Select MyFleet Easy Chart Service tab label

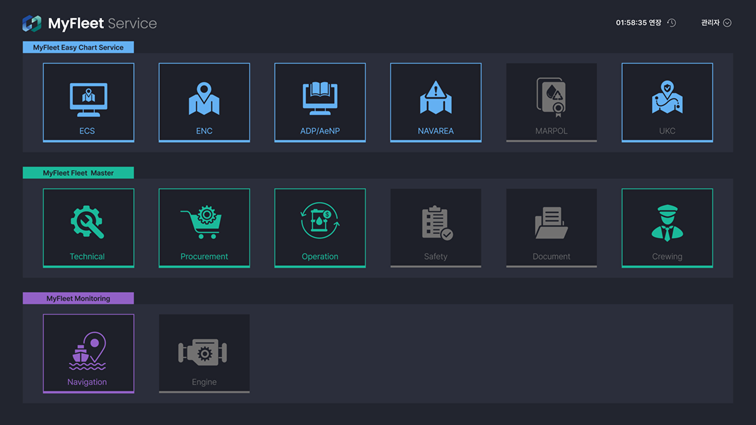point(78,47)
